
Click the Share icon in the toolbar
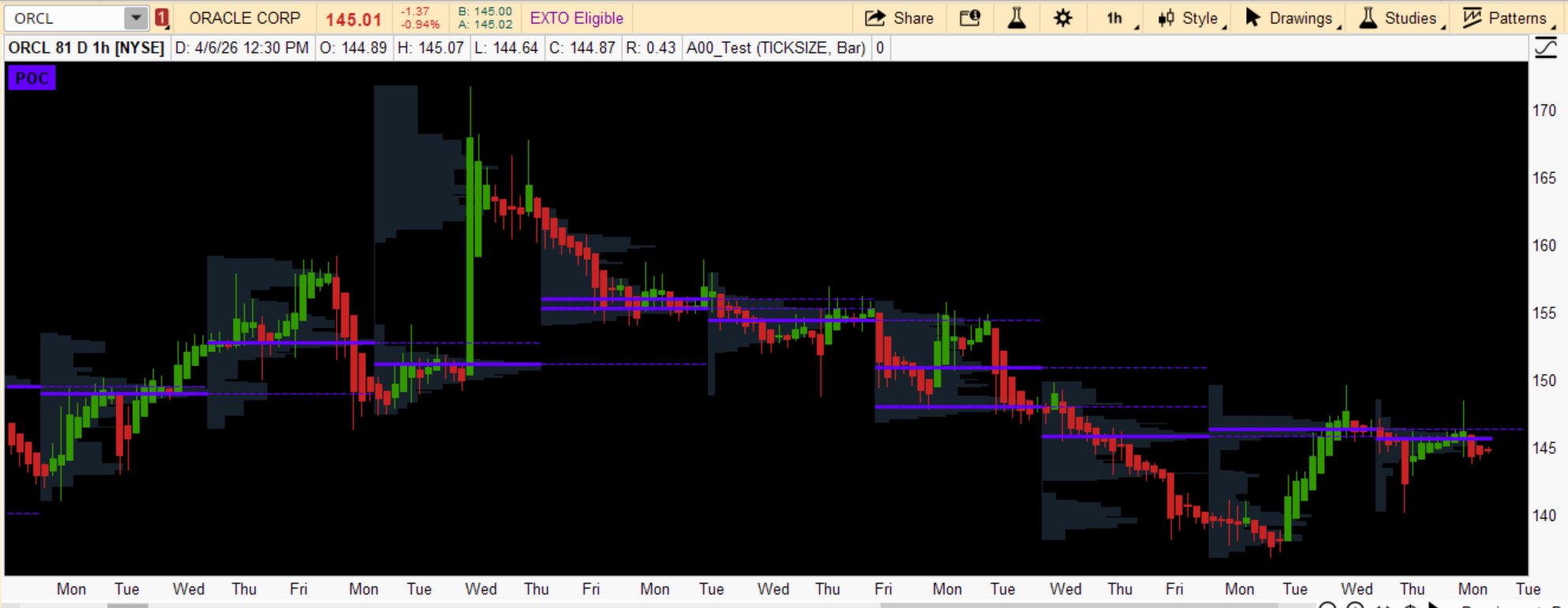(x=875, y=18)
